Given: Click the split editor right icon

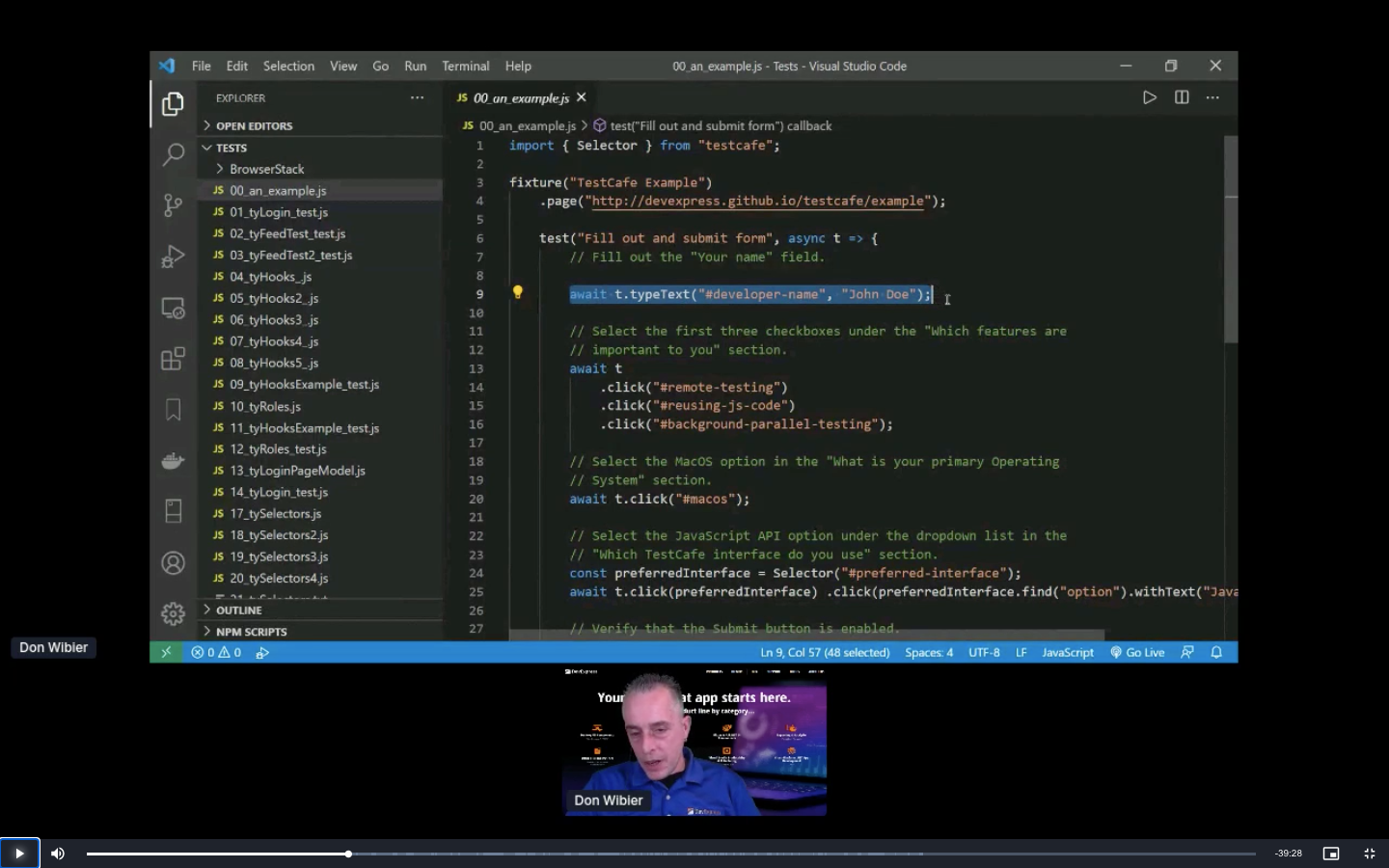Looking at the screenshot, I should tap(1182, 97).
